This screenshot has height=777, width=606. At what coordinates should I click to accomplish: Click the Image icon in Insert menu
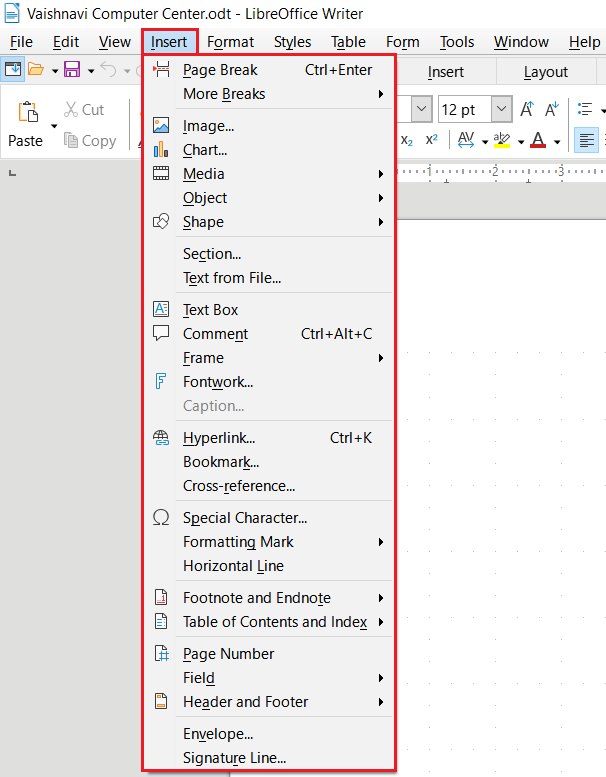(161, 125)
